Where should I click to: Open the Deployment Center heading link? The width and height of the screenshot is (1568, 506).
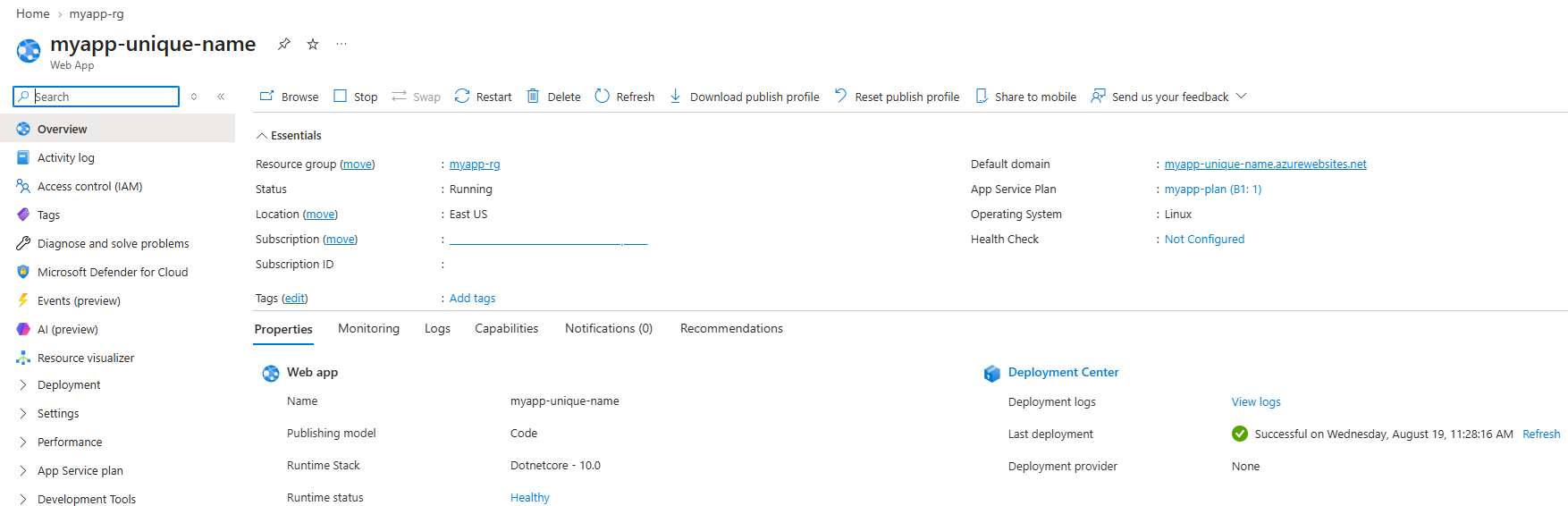(1063, 372)
